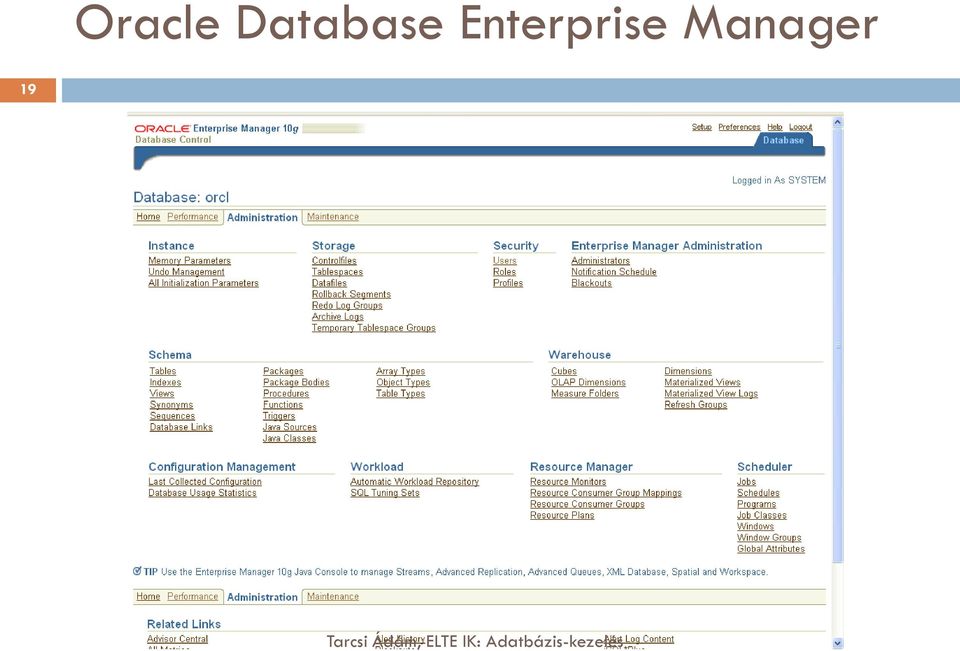Image resolution: width=960 pixels, height=651 pixels.
Task: Open the Sequences link
Action: [173, 416]
